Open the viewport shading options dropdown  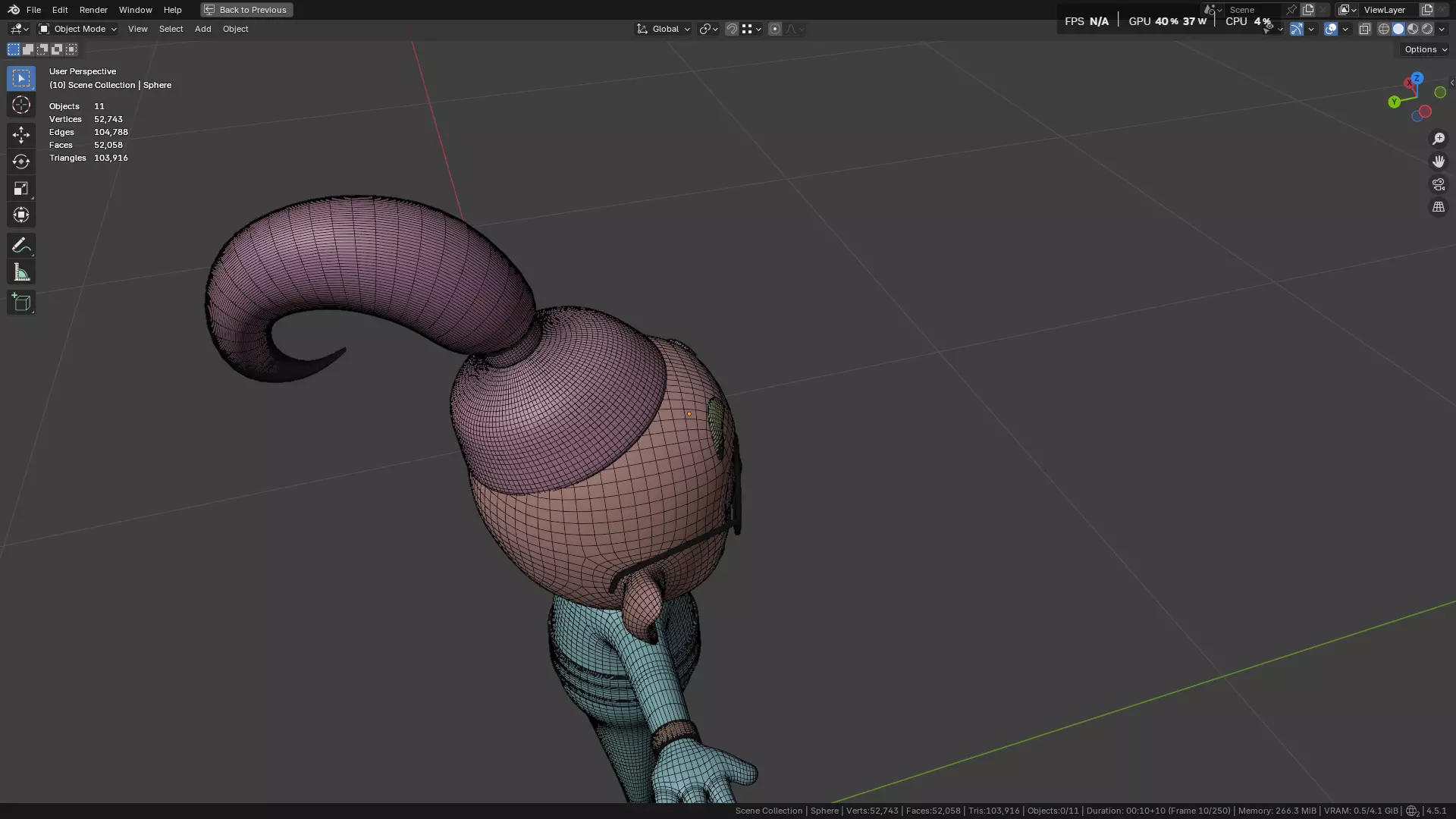(1442, 29)
